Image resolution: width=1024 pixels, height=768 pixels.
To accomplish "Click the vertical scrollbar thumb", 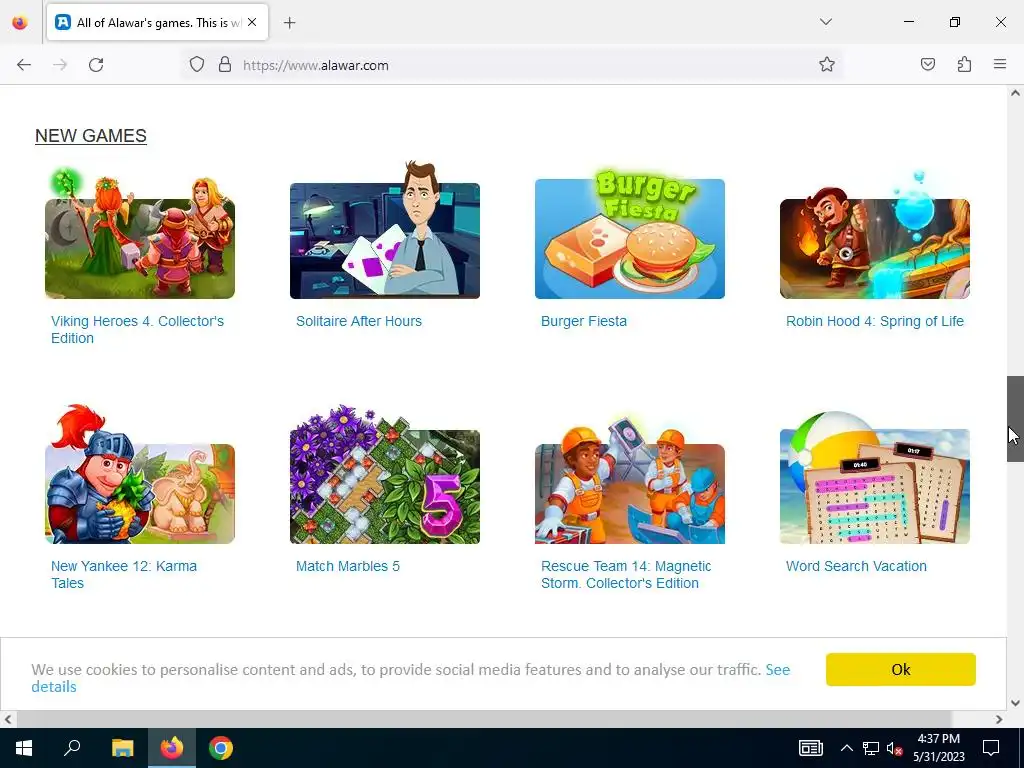I will pyautogui.click(x=1015, y=419).
